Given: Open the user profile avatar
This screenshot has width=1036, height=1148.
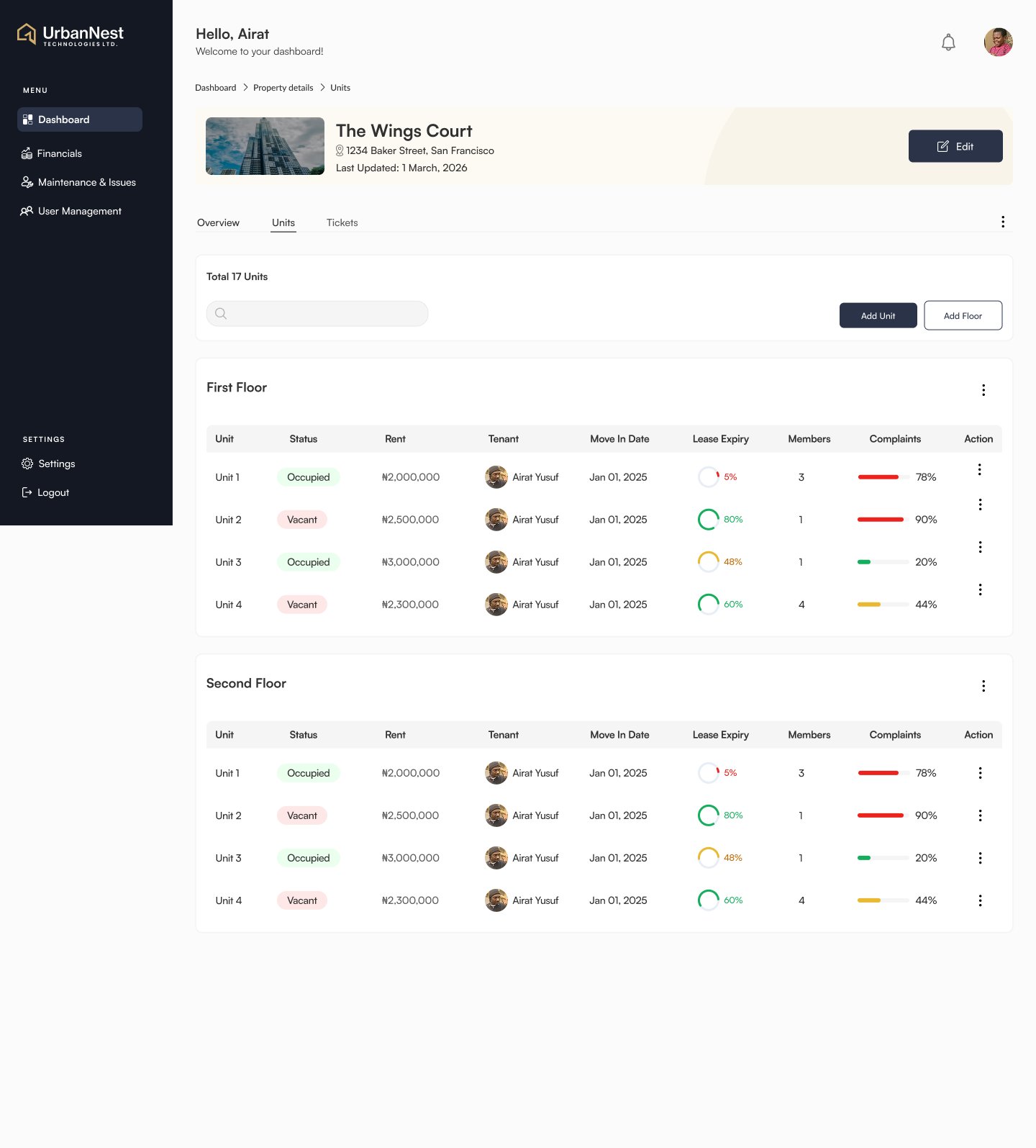Looking at the screenshot, I should (998, 42).
